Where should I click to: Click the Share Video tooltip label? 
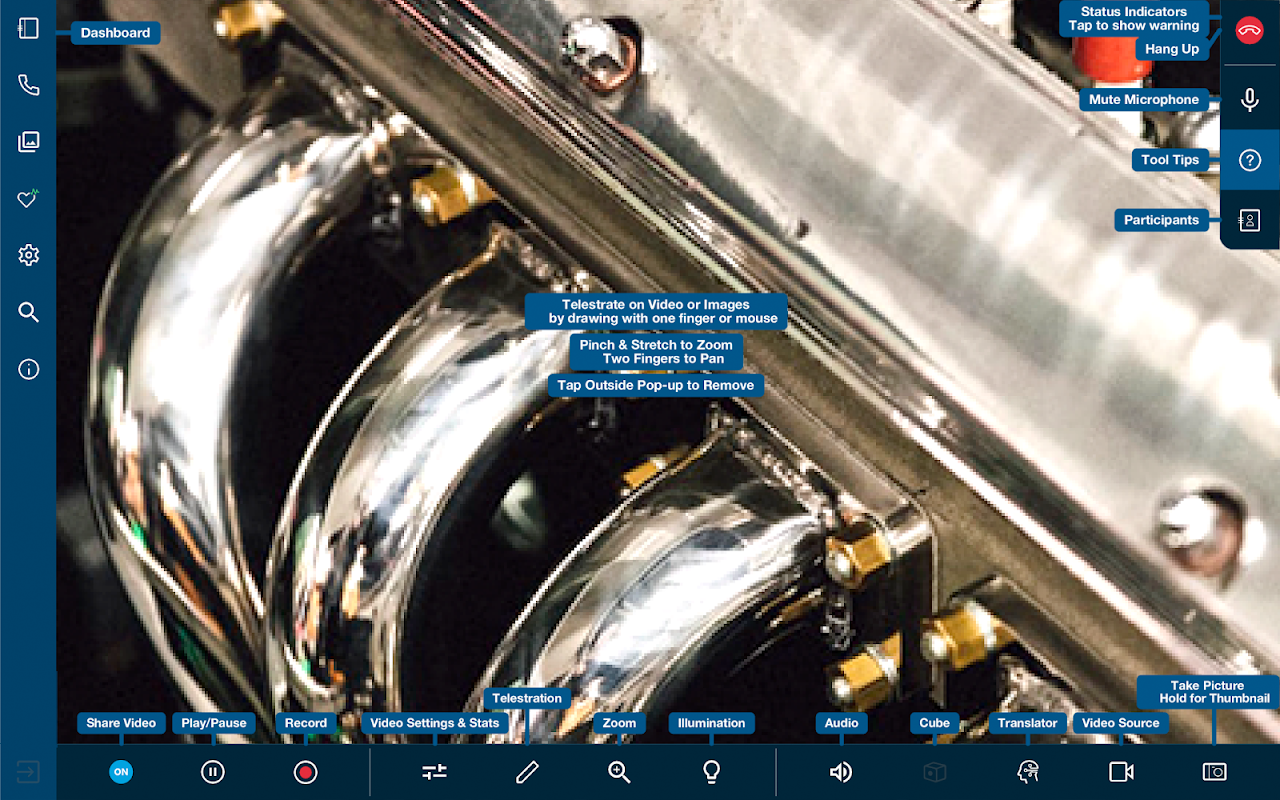(x=121, y=723)
